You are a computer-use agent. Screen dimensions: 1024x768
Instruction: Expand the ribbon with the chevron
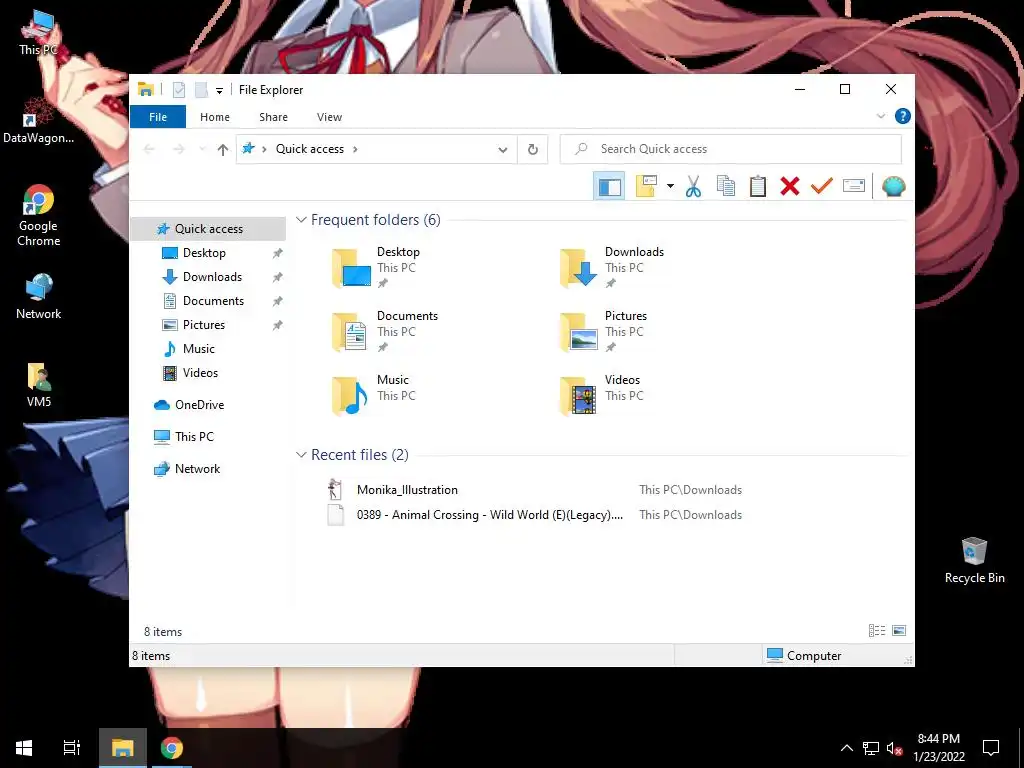[880, 116]
